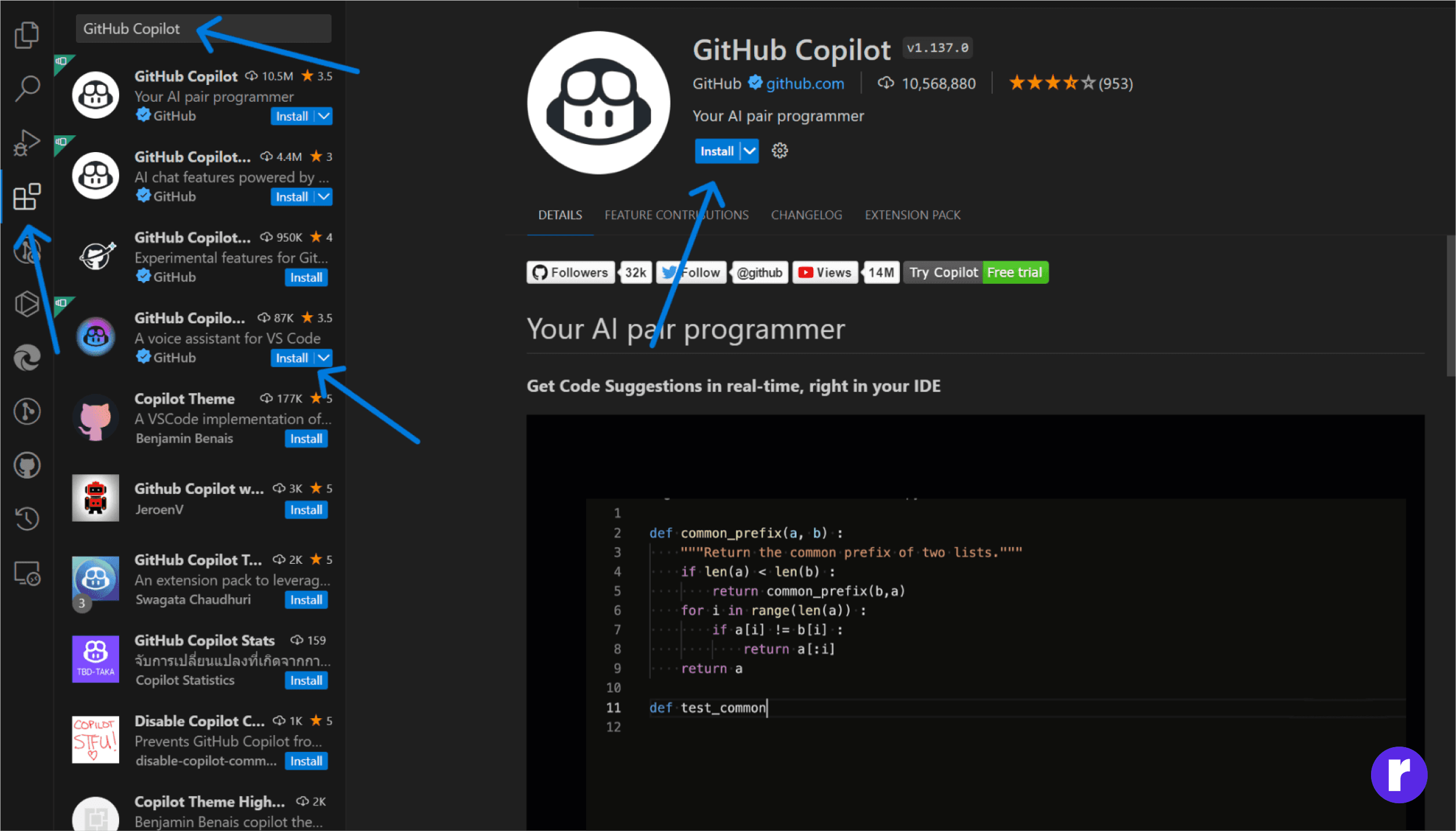Select the first GitHub Copilot extension icon
This screenshot has width=1456, height=831.
pyautogui.click(x=95, y=95)
